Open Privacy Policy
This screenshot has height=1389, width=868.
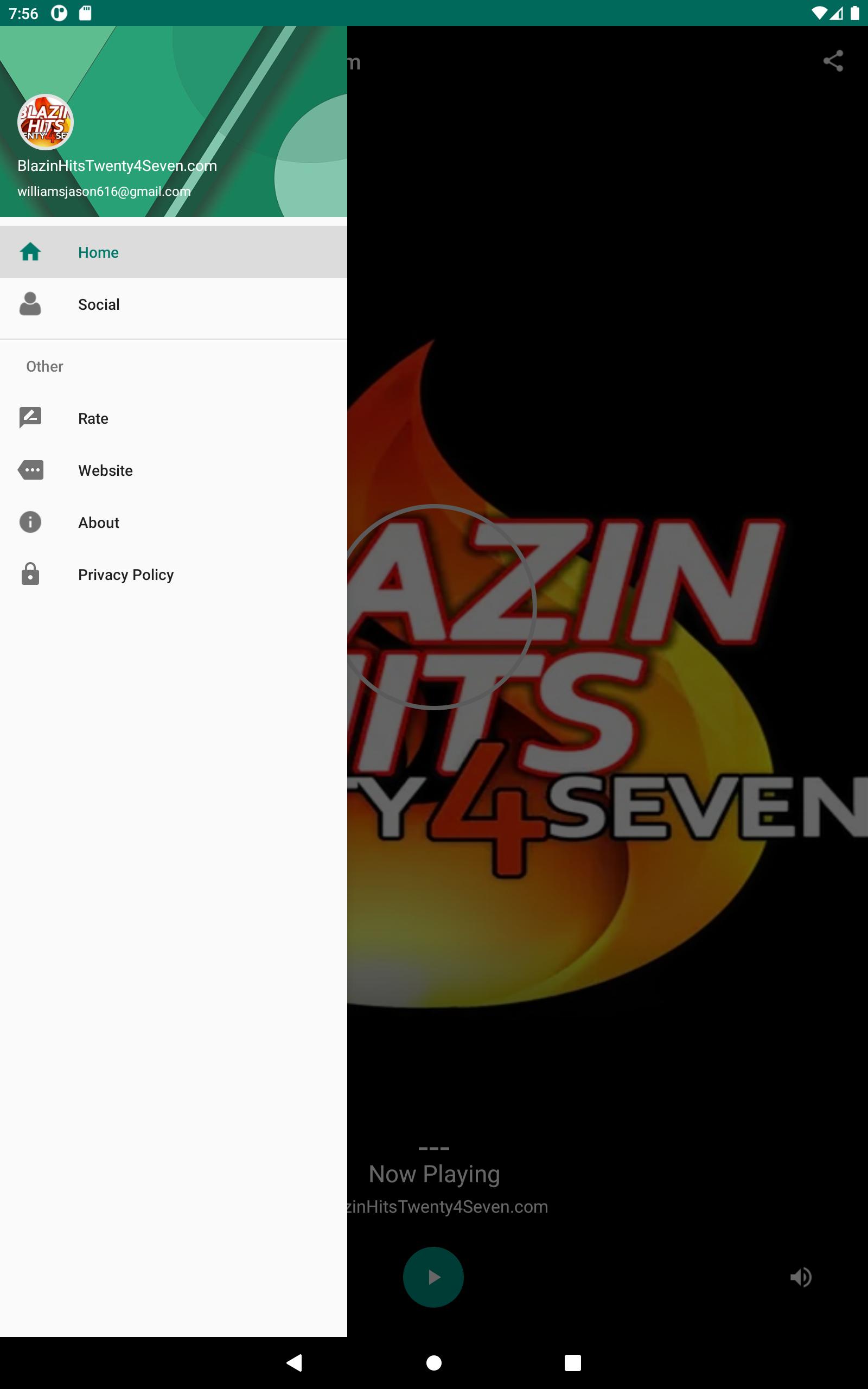(174, 575)
